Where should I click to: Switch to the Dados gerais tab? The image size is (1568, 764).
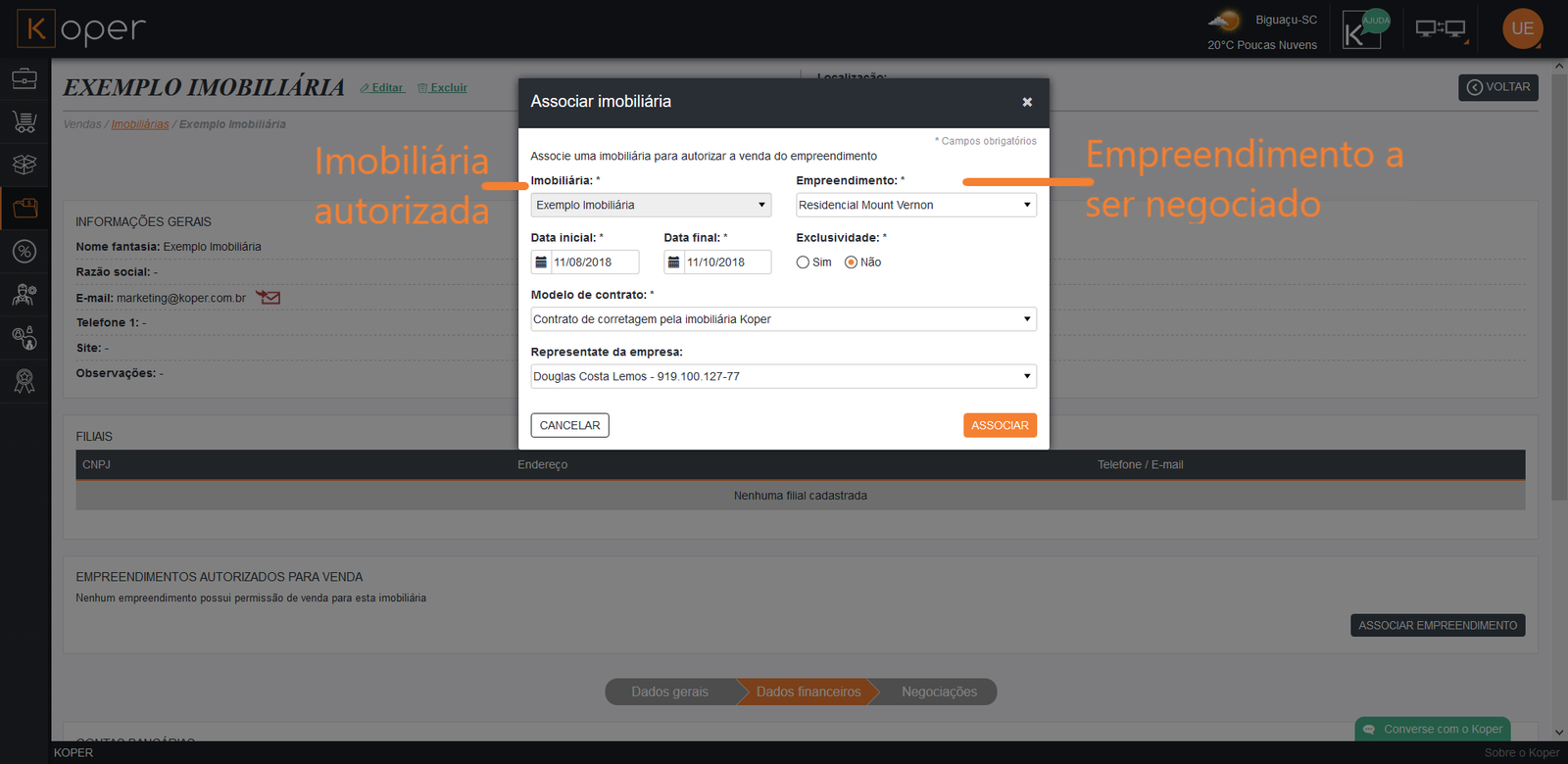pyautogui.click(x=669, y=692)
